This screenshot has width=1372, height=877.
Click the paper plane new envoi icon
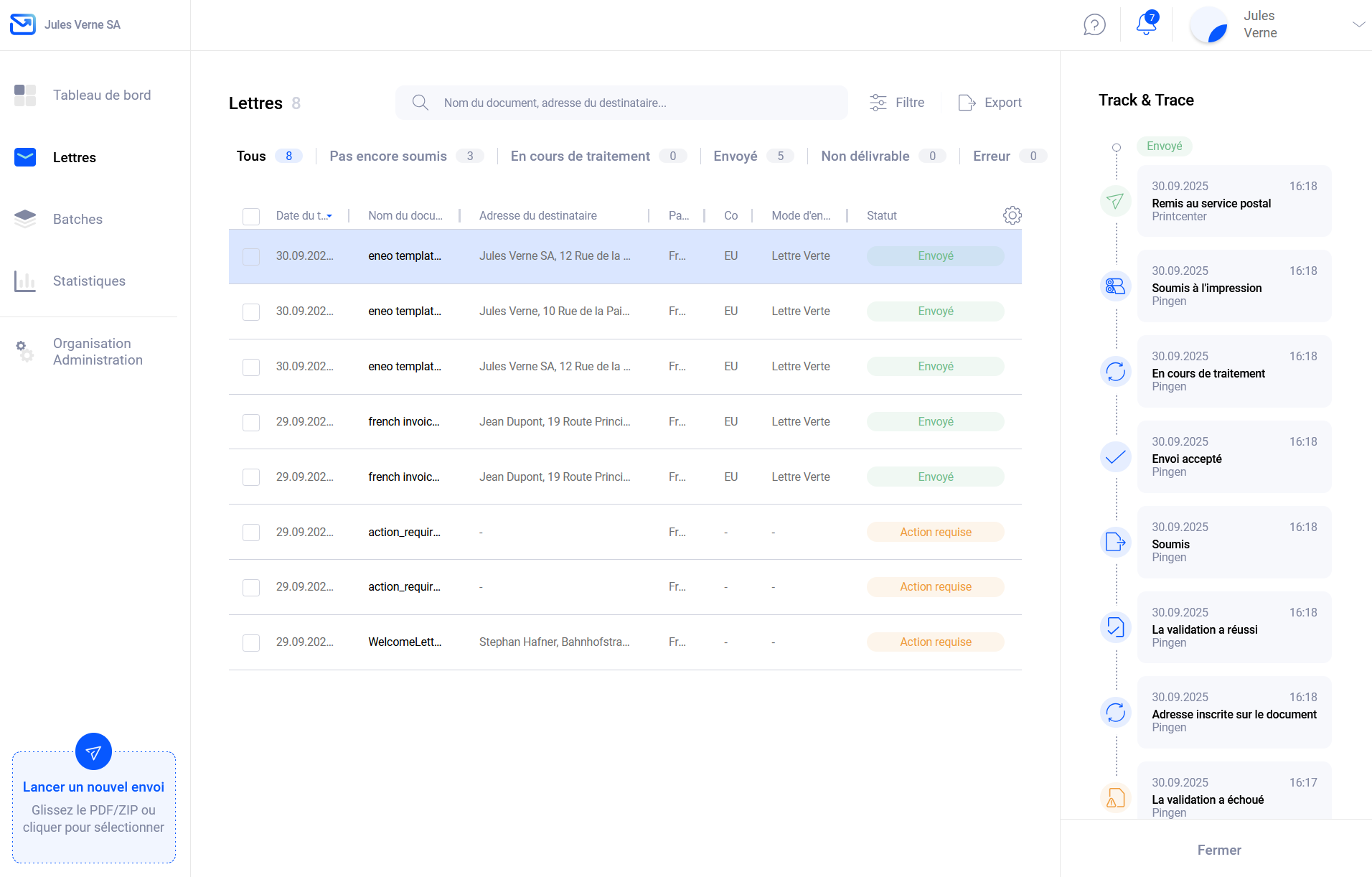tap(93, 752)
